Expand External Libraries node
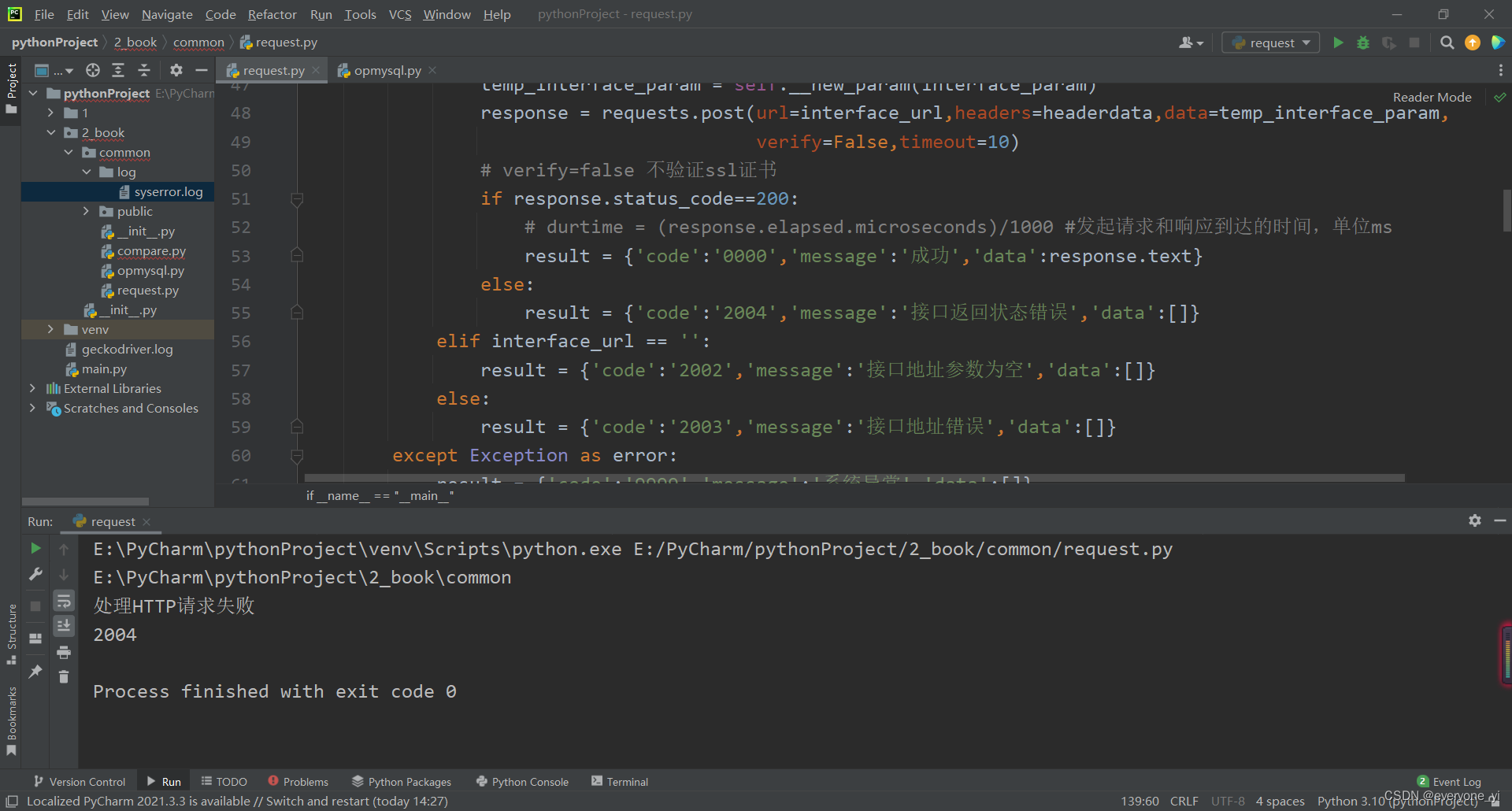1512x811 pixels. coord(32,388)
